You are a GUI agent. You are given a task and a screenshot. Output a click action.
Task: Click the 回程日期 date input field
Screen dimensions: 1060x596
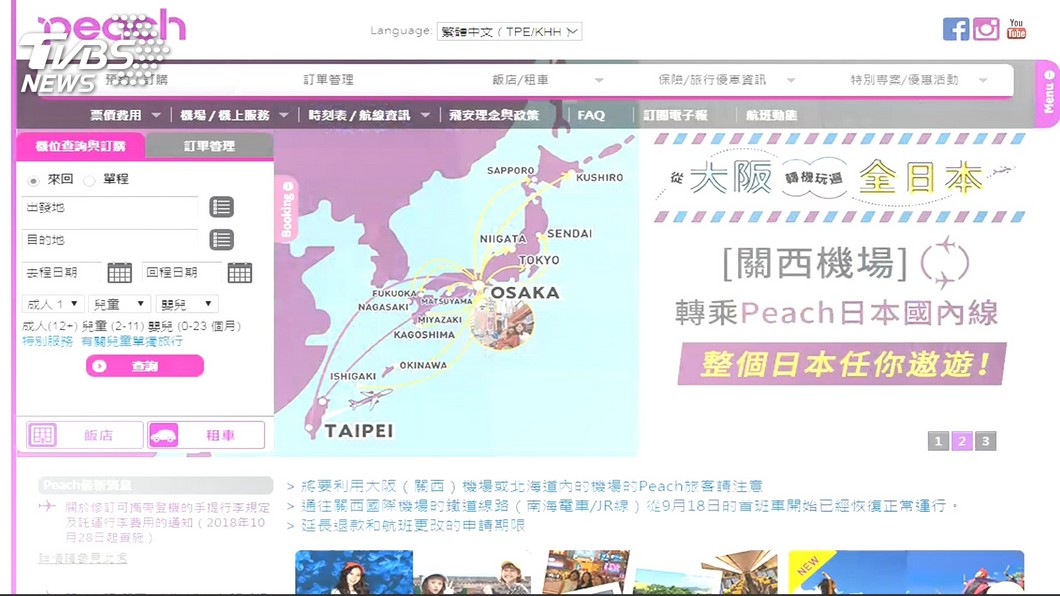click(182, 272)
